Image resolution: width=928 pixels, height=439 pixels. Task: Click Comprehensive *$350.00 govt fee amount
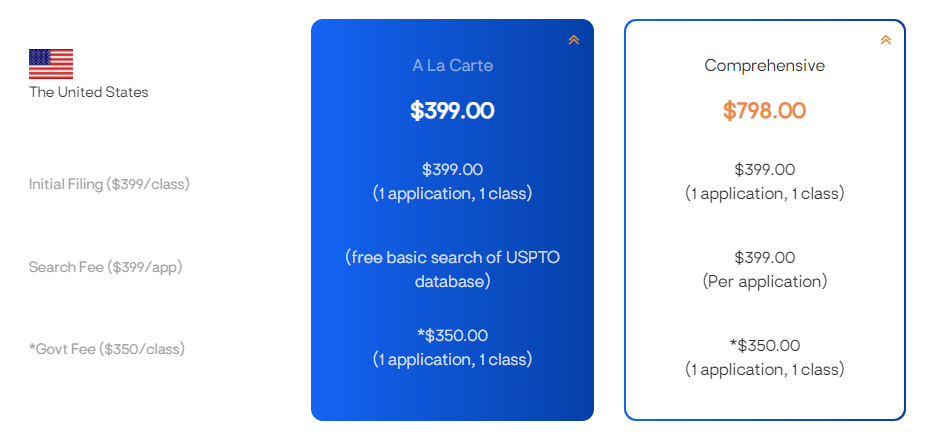tap(764, 346)
